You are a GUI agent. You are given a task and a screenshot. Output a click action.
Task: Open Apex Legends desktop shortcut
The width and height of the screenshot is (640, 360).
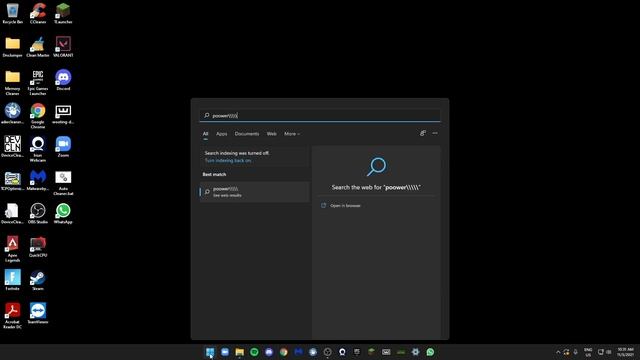tap(12, 249)
